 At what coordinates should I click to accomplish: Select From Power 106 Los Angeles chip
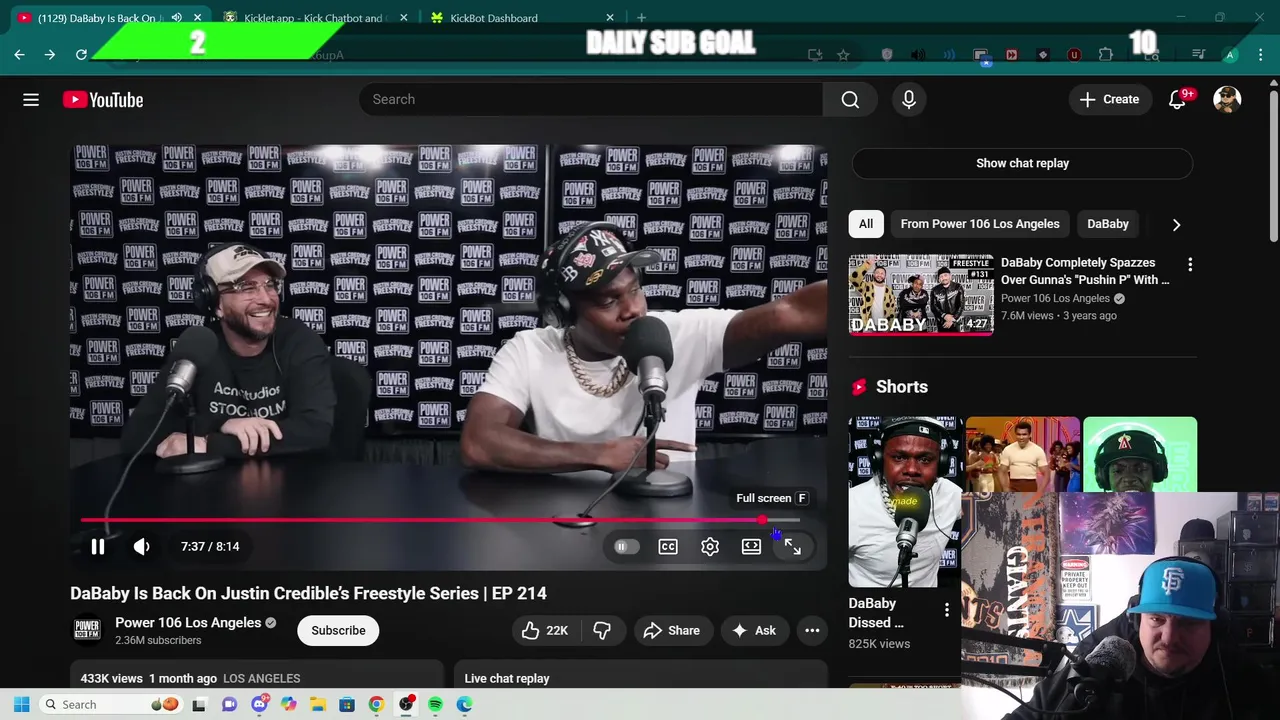click(x=980, y=224)
